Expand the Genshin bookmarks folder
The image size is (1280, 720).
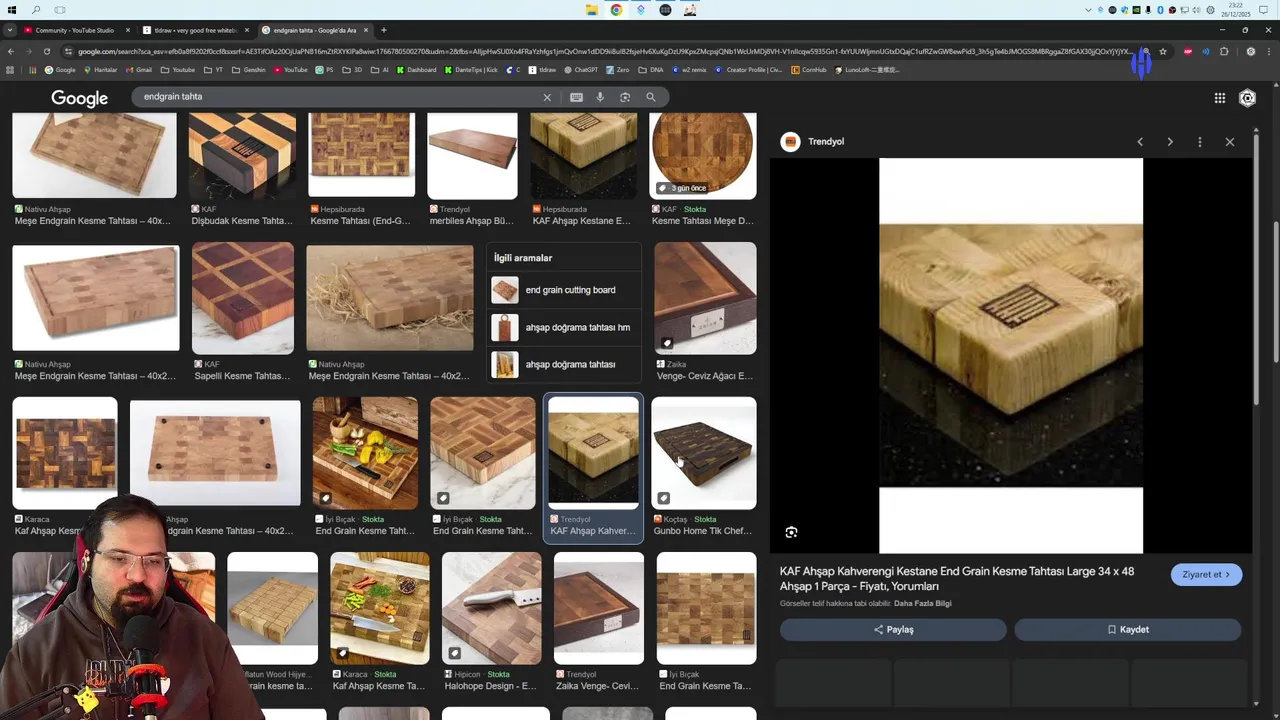point(249,70)
